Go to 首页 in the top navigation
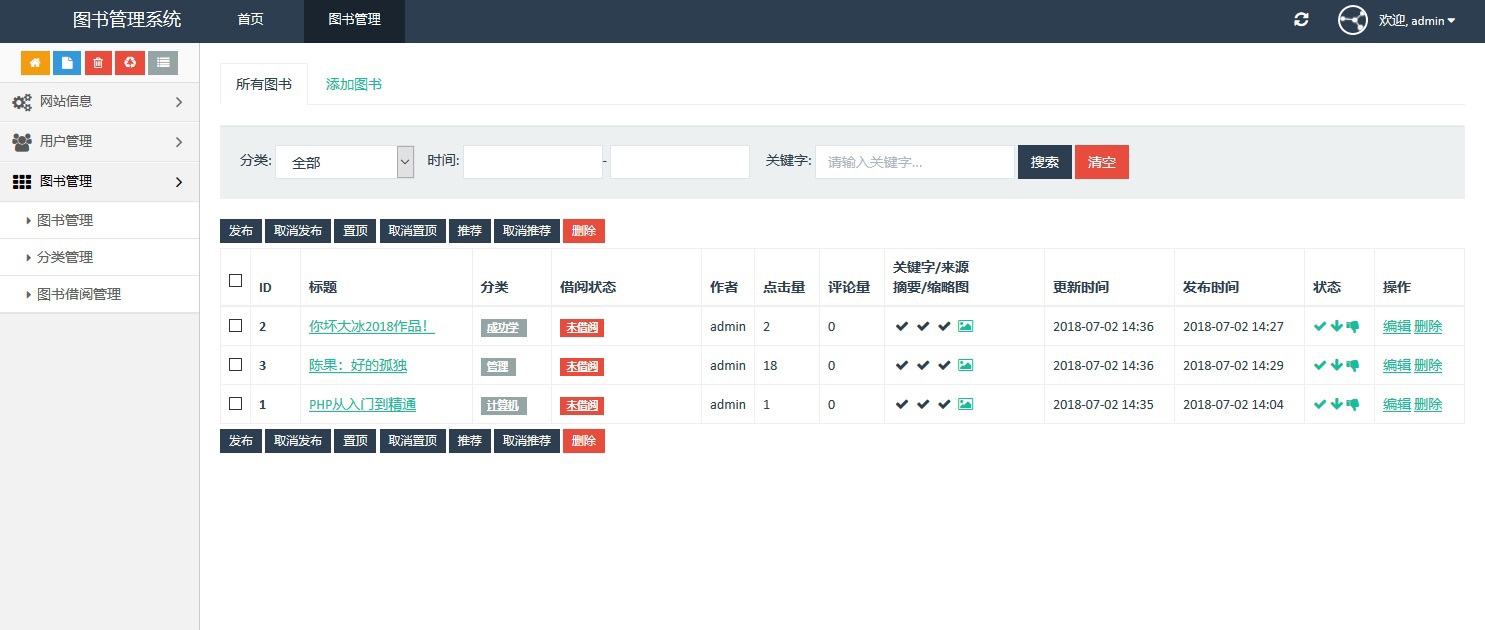The image size is (1485, 630). (x=250, y=20)
